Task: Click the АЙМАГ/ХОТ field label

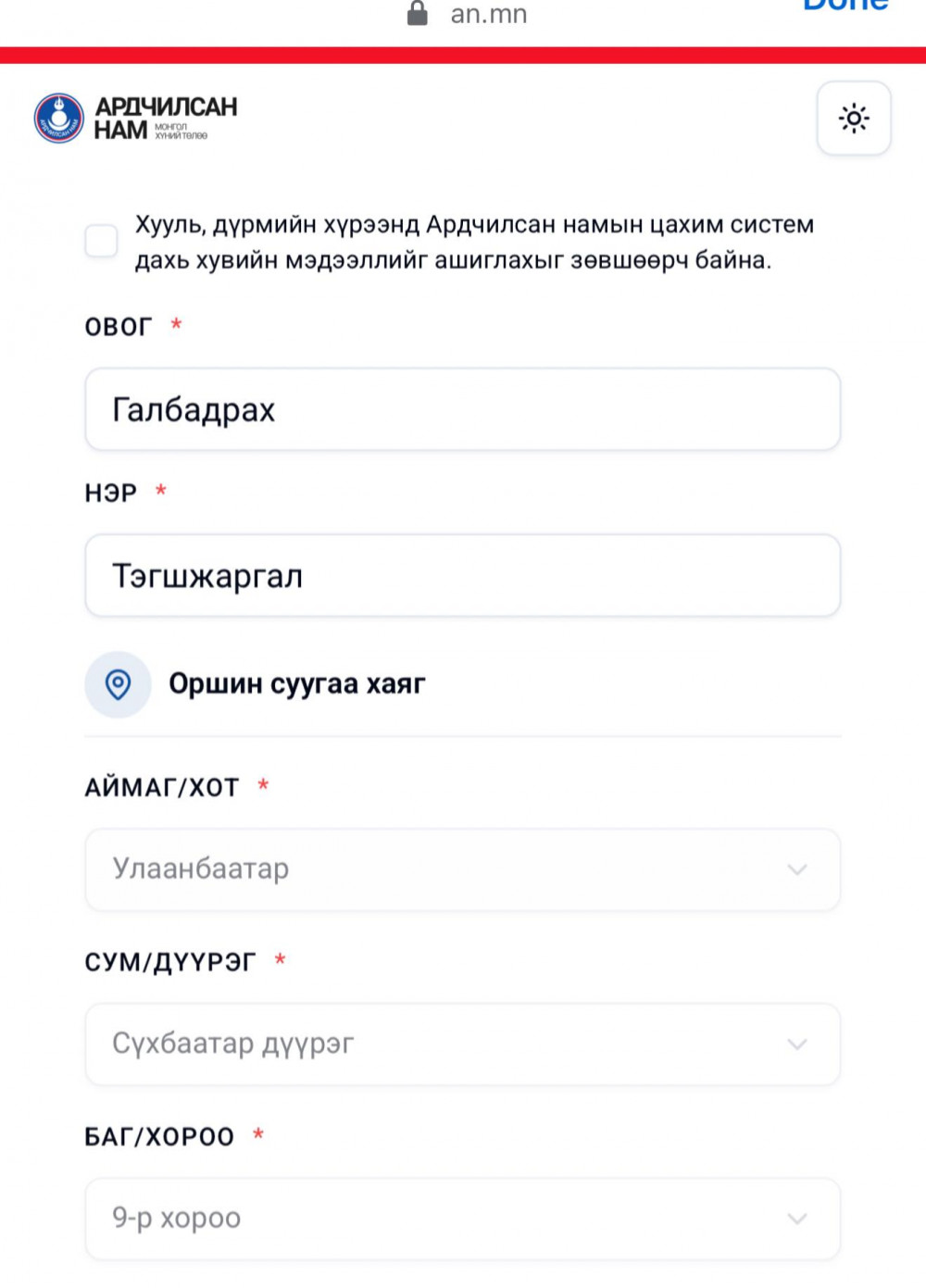Action: [x=162, y=788]
